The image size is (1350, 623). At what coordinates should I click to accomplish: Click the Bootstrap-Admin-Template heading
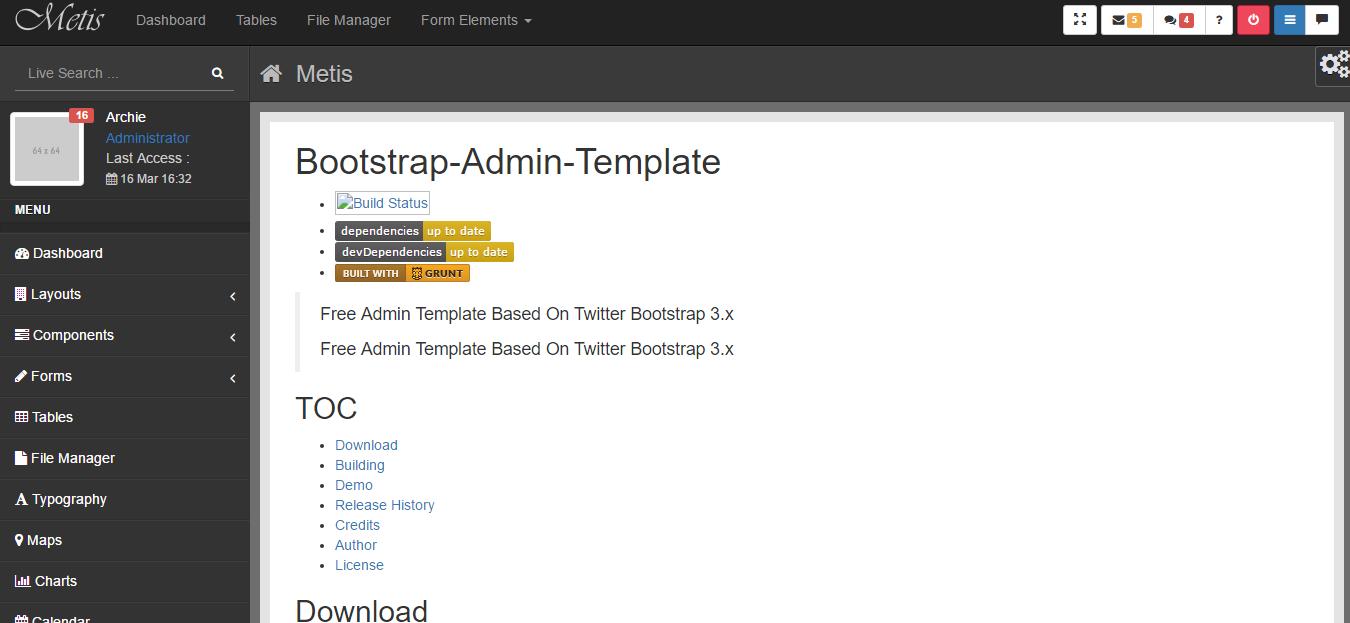coord(508,162)
